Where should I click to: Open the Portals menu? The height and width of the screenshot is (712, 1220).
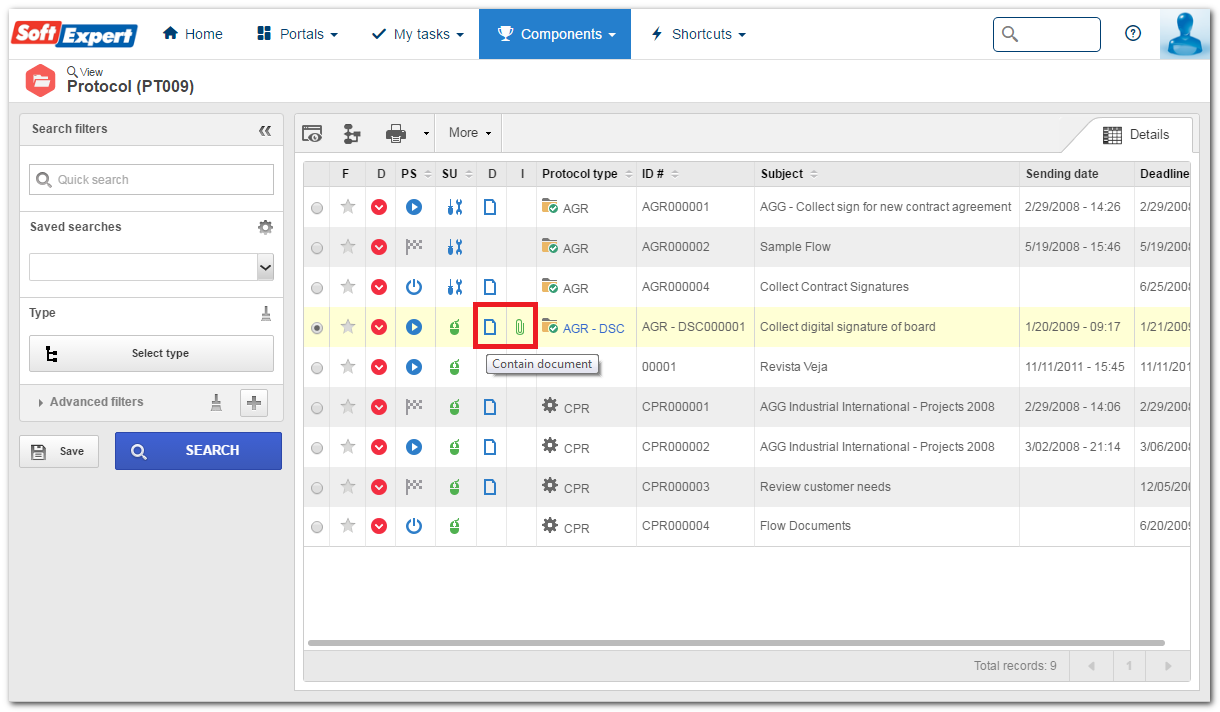coord(297,34)
